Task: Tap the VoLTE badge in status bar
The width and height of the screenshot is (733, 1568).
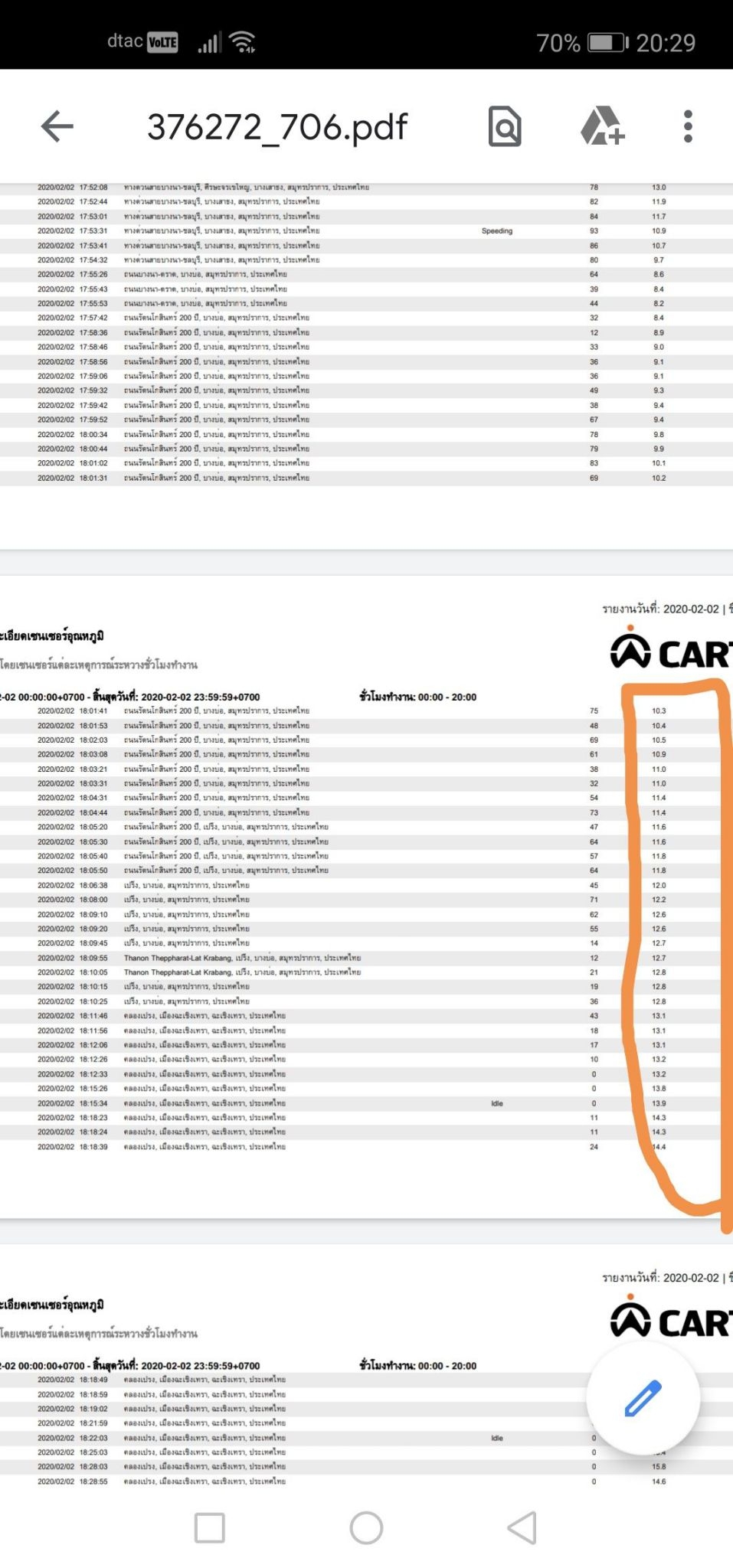Action: [x=162, y=42]
